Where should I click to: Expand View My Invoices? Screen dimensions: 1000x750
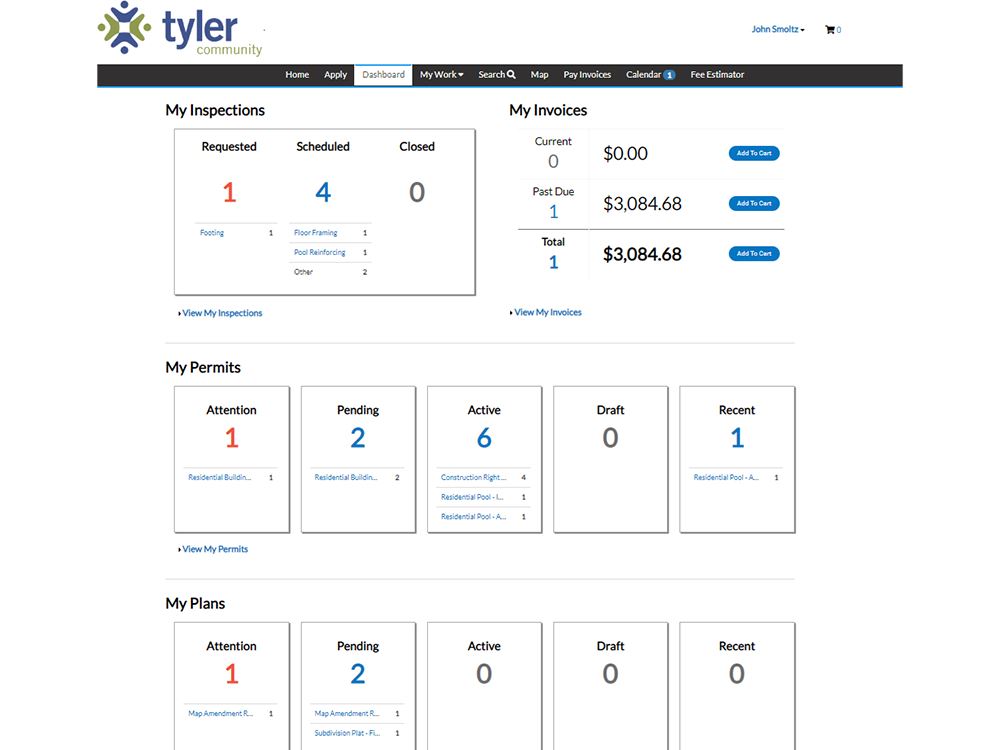pyautogui.click(x=545, y=311)
